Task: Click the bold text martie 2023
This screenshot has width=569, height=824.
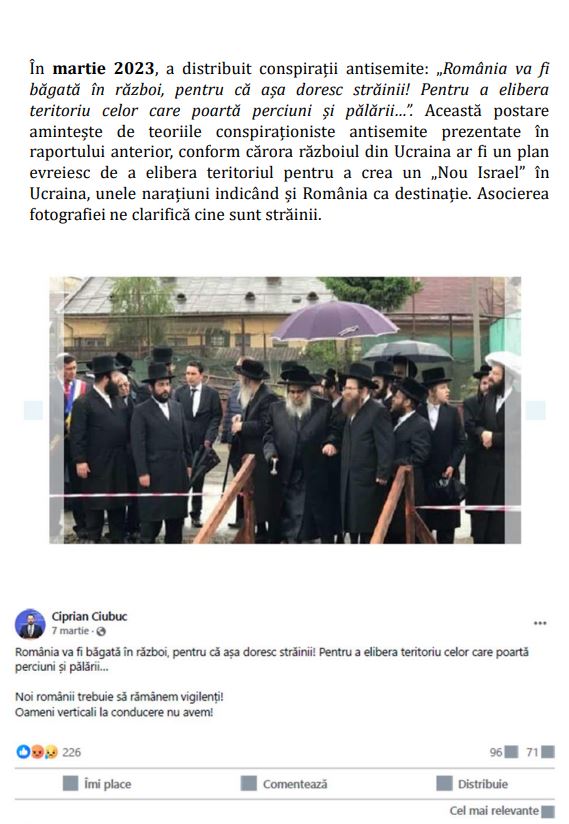Action: coord(104,69)
